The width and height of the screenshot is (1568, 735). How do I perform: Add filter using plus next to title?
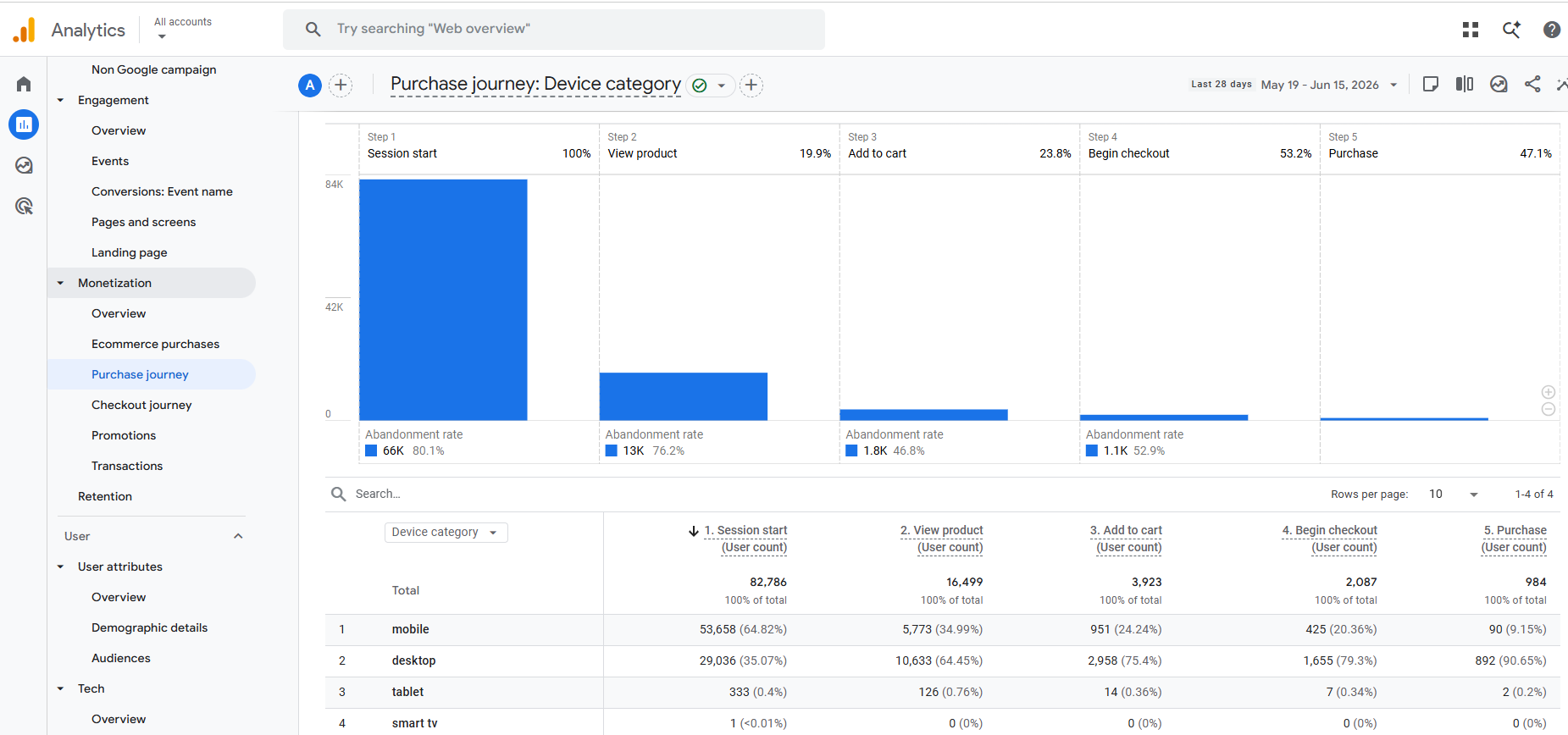(751, 85)
